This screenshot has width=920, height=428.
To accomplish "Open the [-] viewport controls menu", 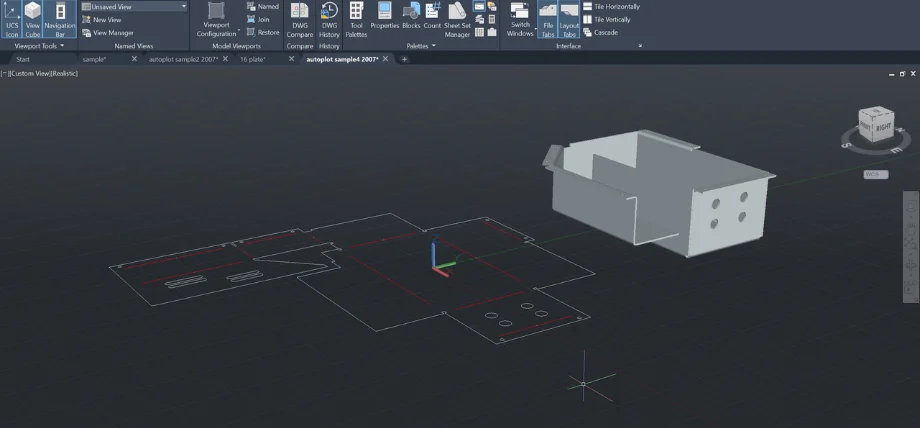I will tap(5, 73).
